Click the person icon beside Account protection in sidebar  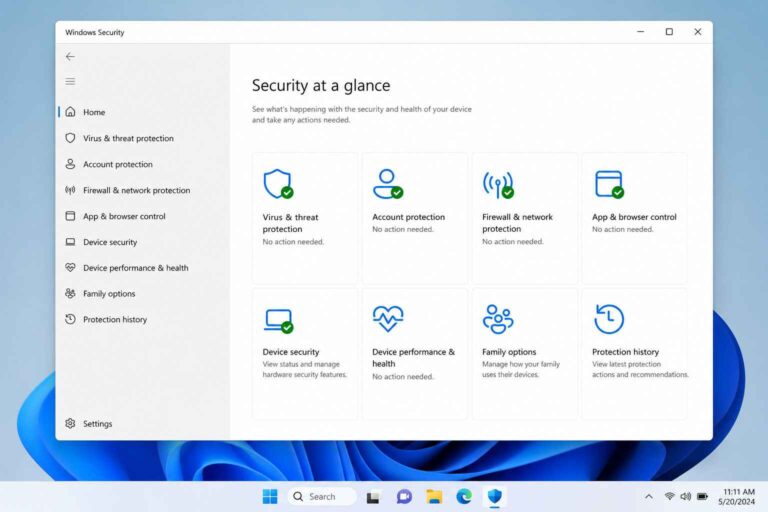(71, 164)
